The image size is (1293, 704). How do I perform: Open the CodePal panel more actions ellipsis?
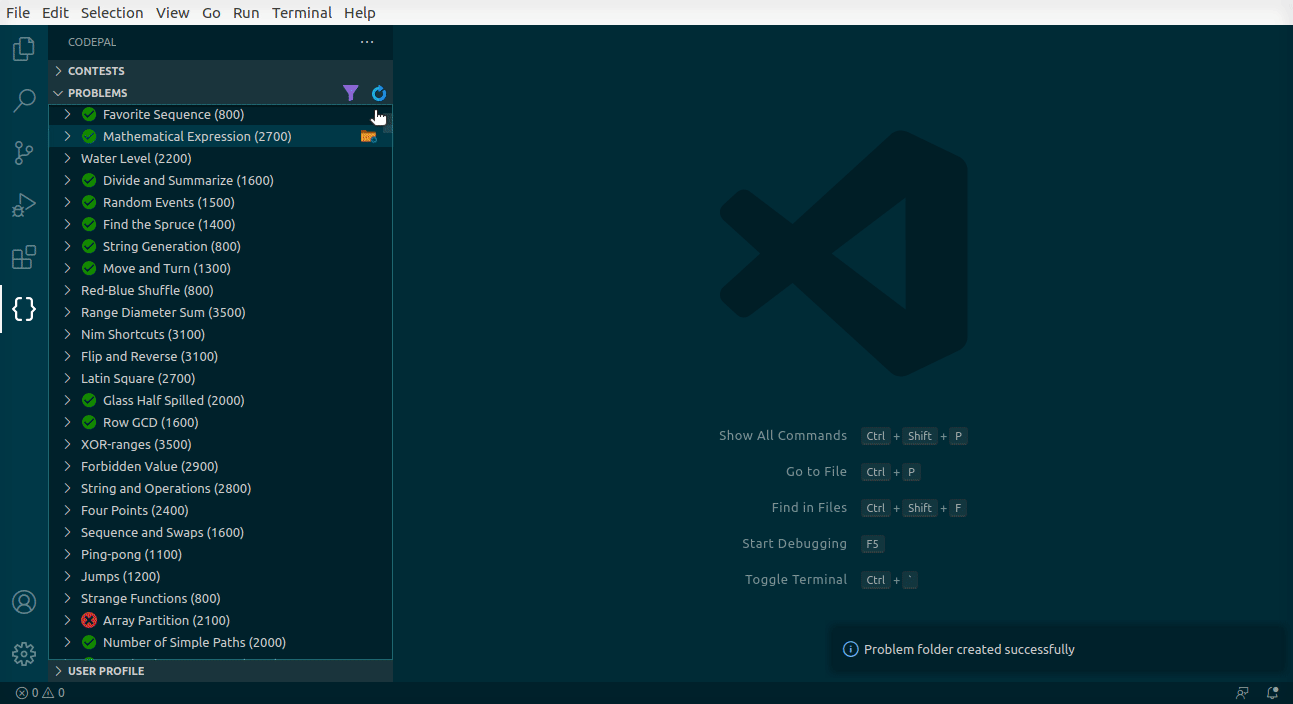pyautogui.click(x=367, y=42)
